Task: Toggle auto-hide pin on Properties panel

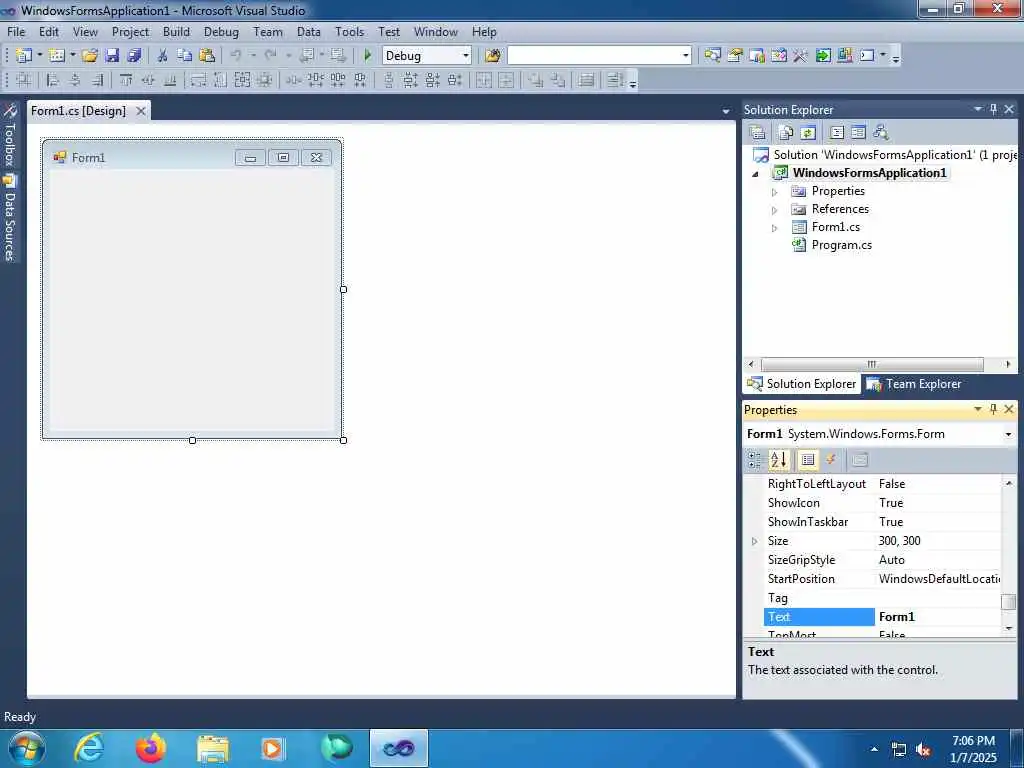Action: coord(993,409)
